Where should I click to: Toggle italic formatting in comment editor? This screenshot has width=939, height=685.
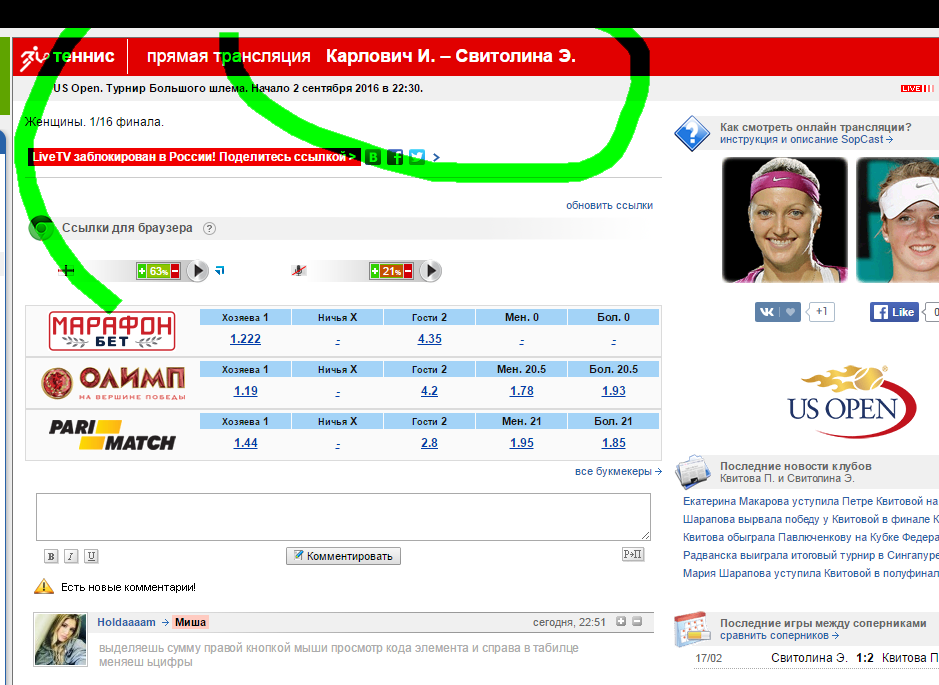coord(71,556)
